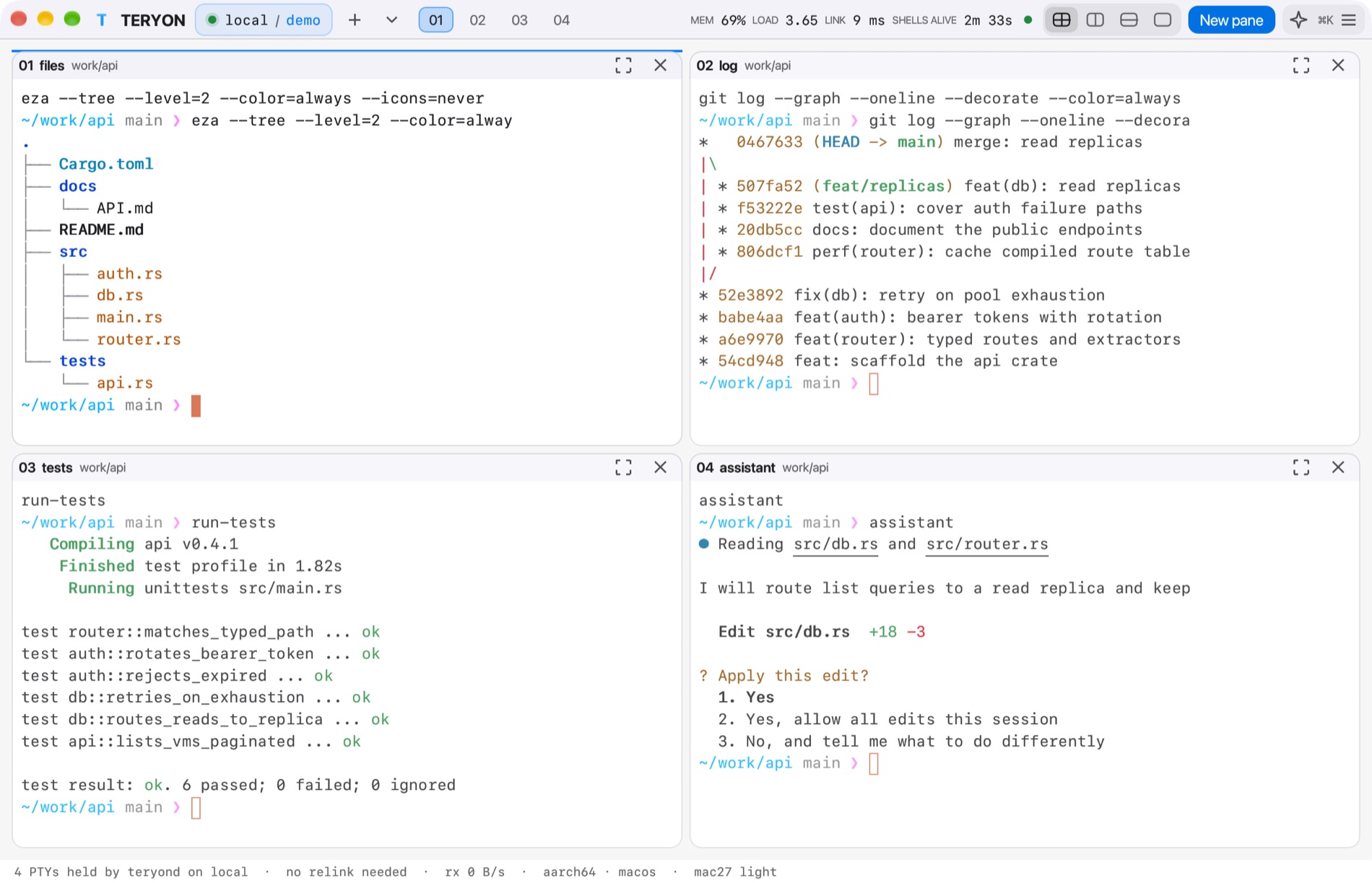Switch to stacked horizontal split layout
Screen dimensions: 1372x883
coord(1129,20)
